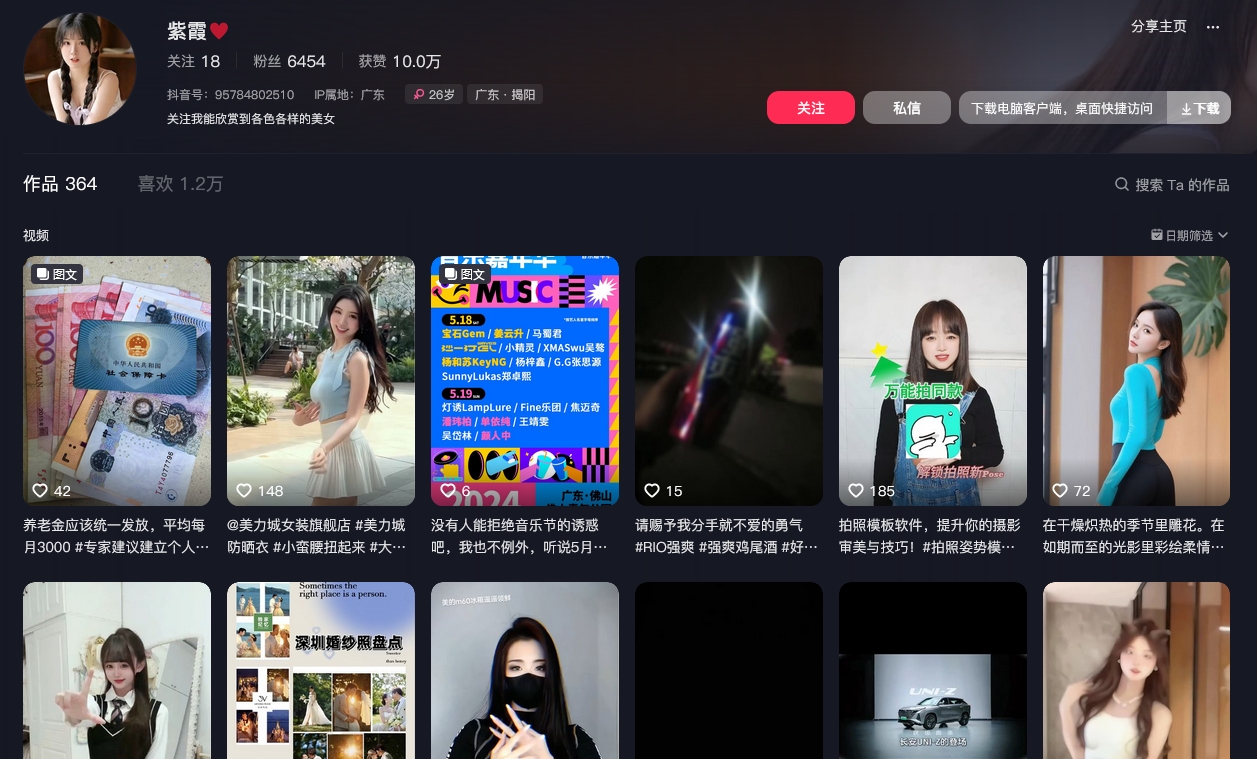This screenshot has height=759, width=1257.
Task: Click the heart icon showing 6 likes
Action: pos(448,490)
